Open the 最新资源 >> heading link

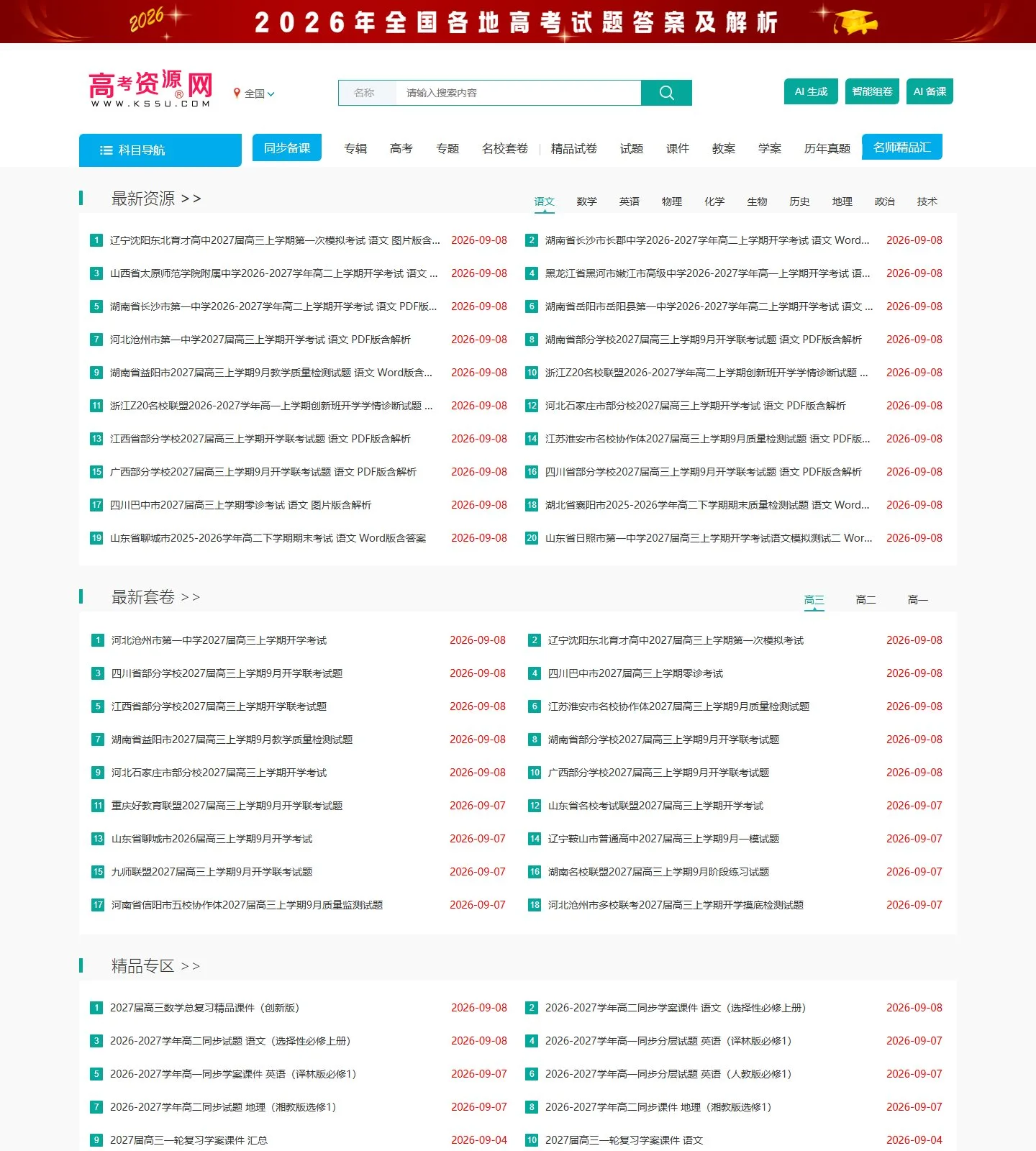tap(156, 199)
